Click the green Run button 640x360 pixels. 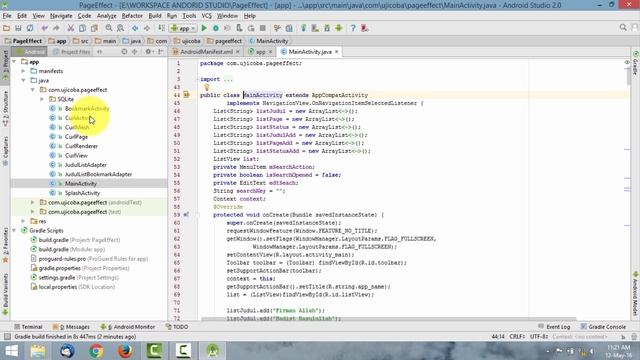(204, 28)
